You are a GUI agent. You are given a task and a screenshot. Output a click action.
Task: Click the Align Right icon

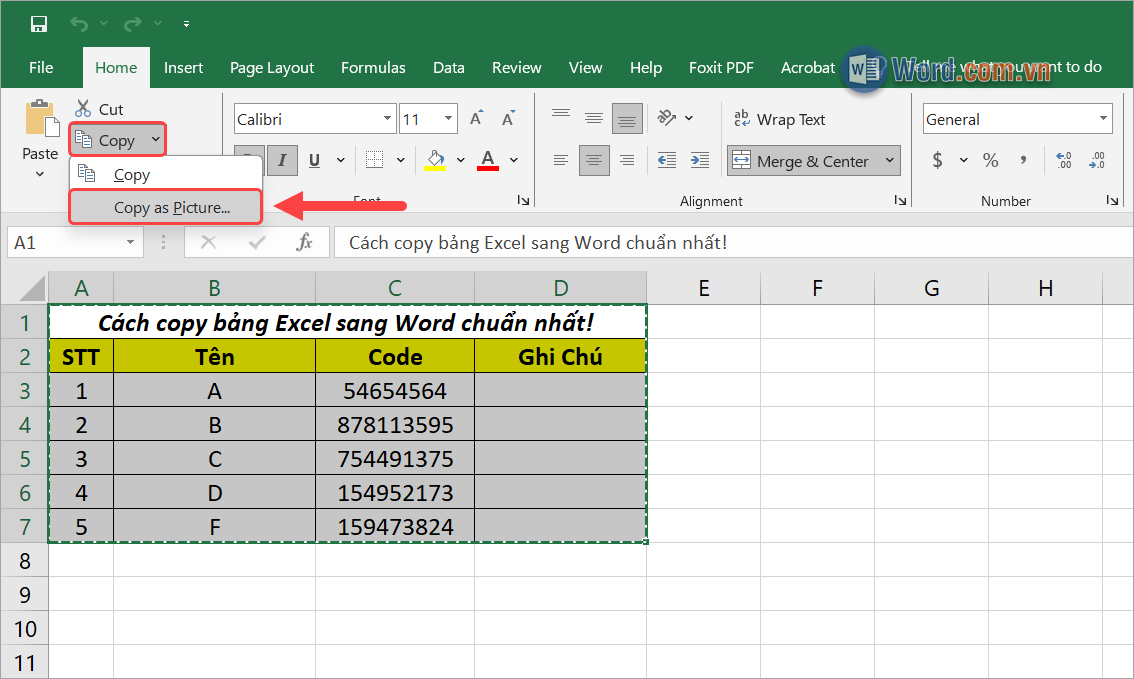click(x=627, y=160)
